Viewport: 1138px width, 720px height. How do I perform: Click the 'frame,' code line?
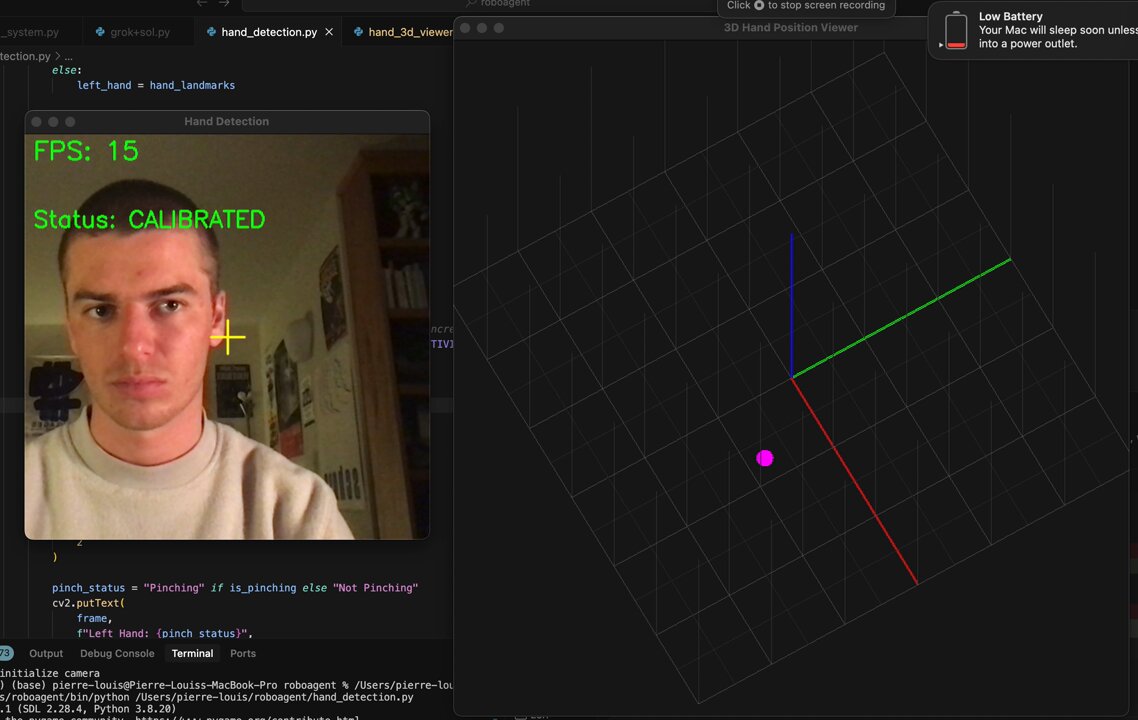coord(94,618)
